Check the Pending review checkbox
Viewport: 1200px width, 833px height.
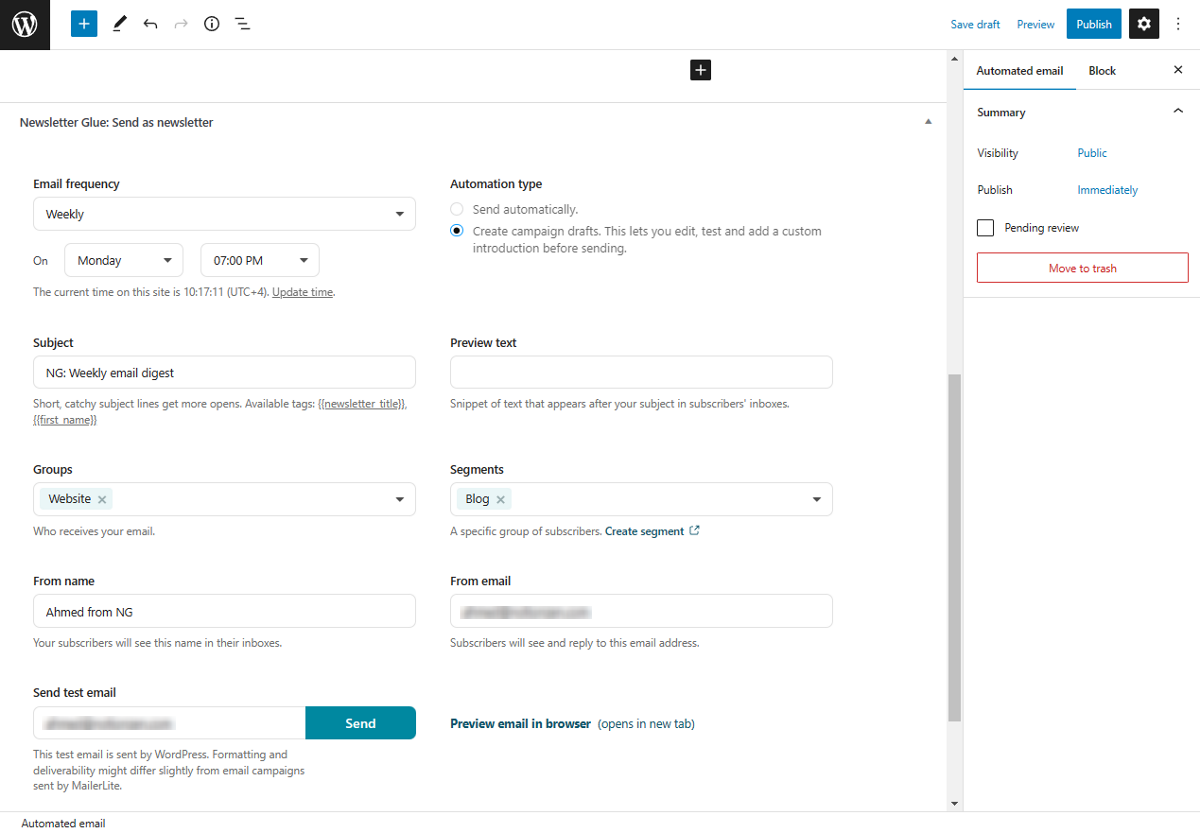(986, 228)
